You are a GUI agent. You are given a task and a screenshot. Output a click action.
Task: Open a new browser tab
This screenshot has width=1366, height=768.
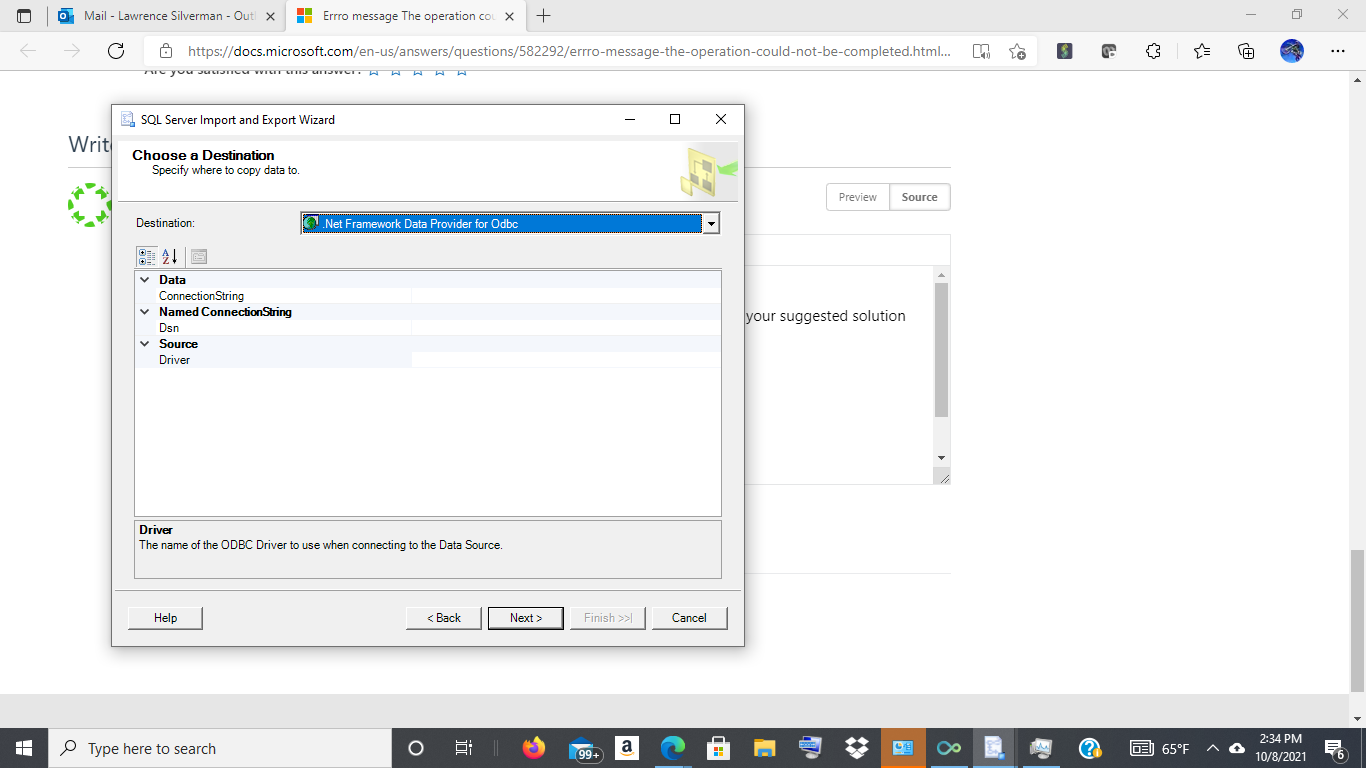[544, 16]
